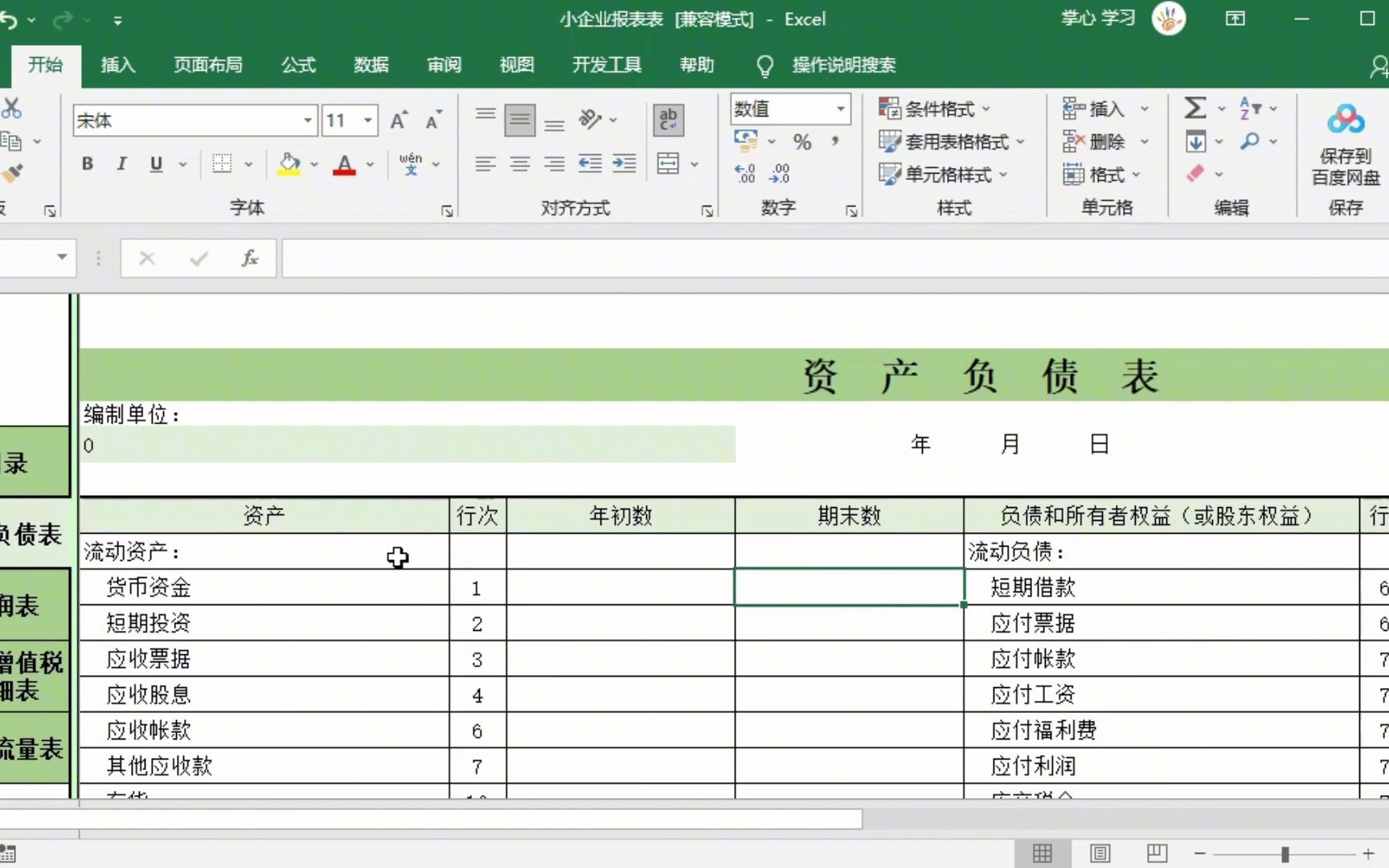
Task: Toggle italic formatting
Action: [x=121, y=164]
